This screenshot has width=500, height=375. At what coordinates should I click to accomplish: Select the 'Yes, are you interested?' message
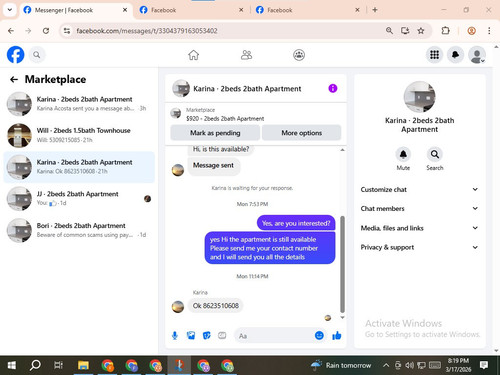tap(296, 223)
